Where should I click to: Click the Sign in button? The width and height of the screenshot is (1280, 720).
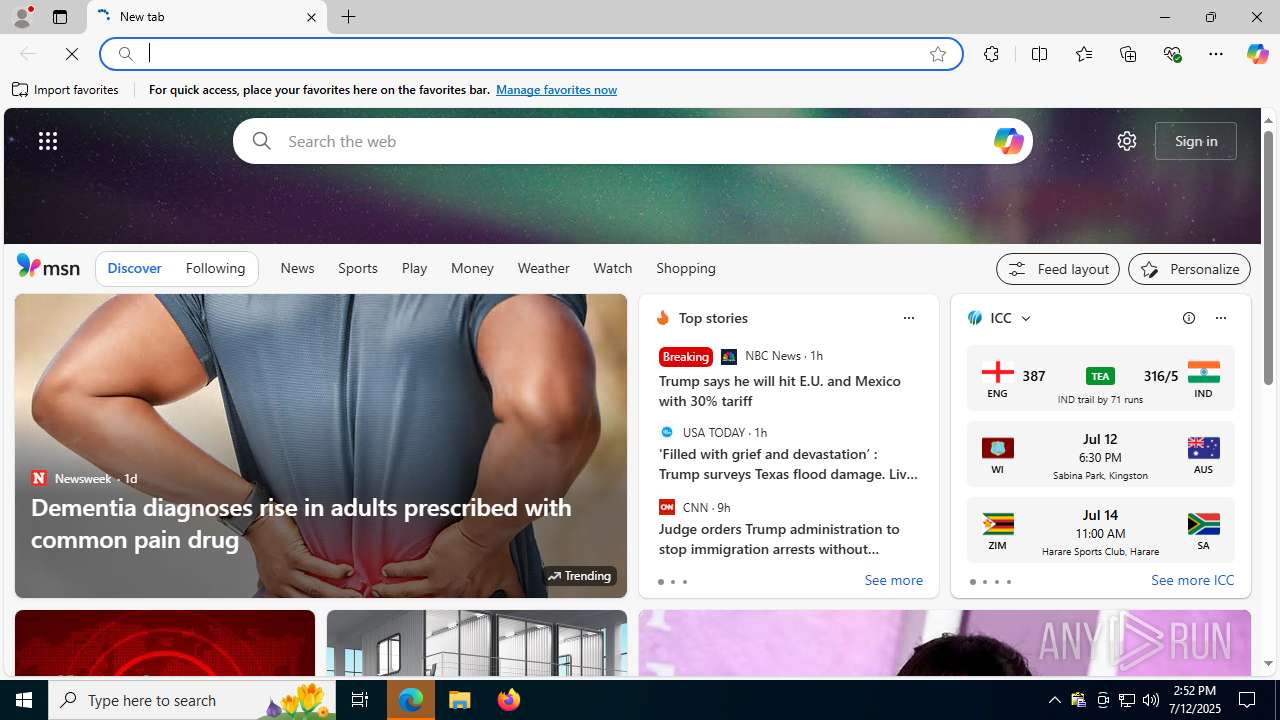[1196, 141]
